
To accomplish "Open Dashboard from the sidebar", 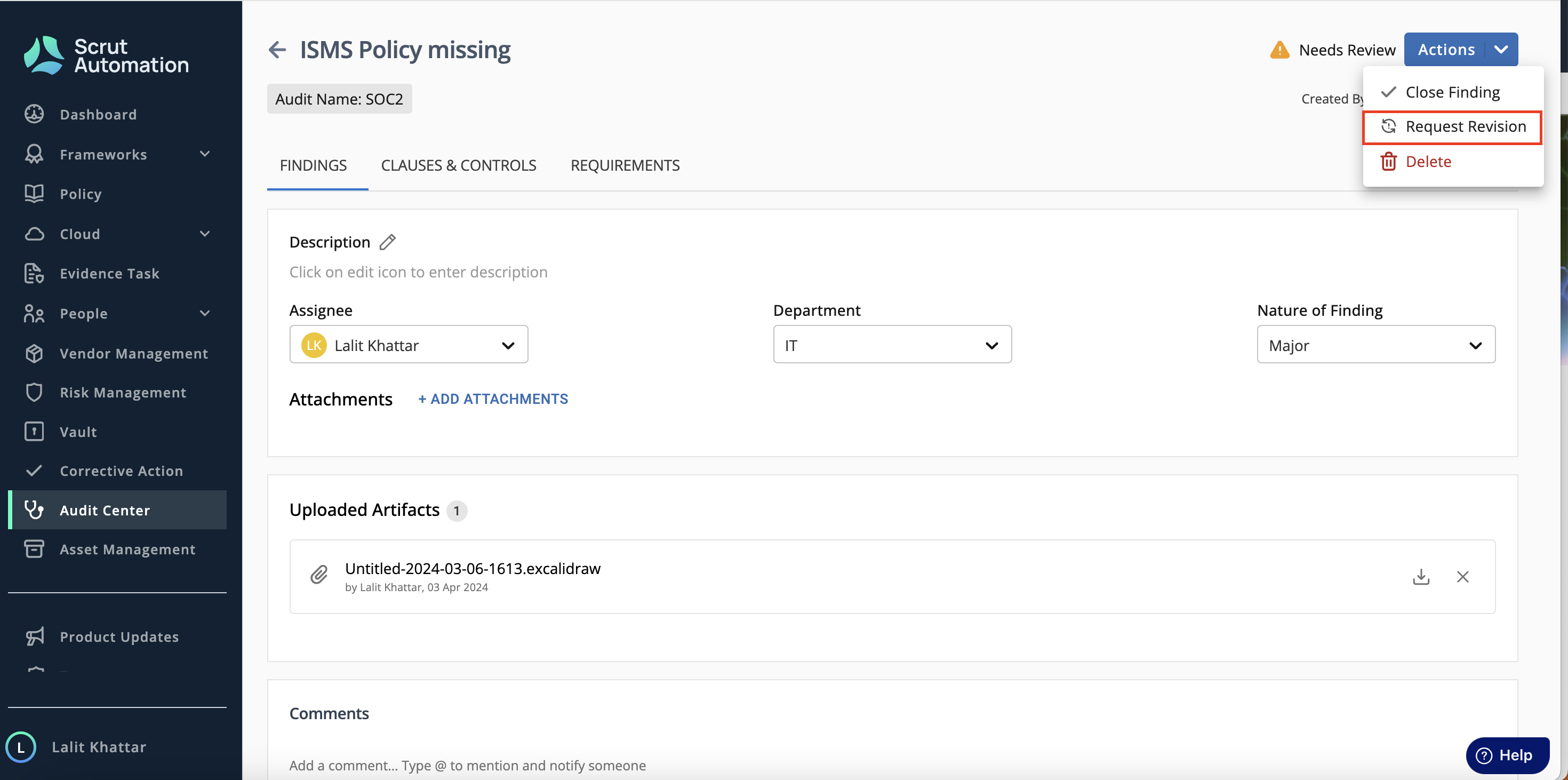I will pyautogui.click(x=98, y=115).
